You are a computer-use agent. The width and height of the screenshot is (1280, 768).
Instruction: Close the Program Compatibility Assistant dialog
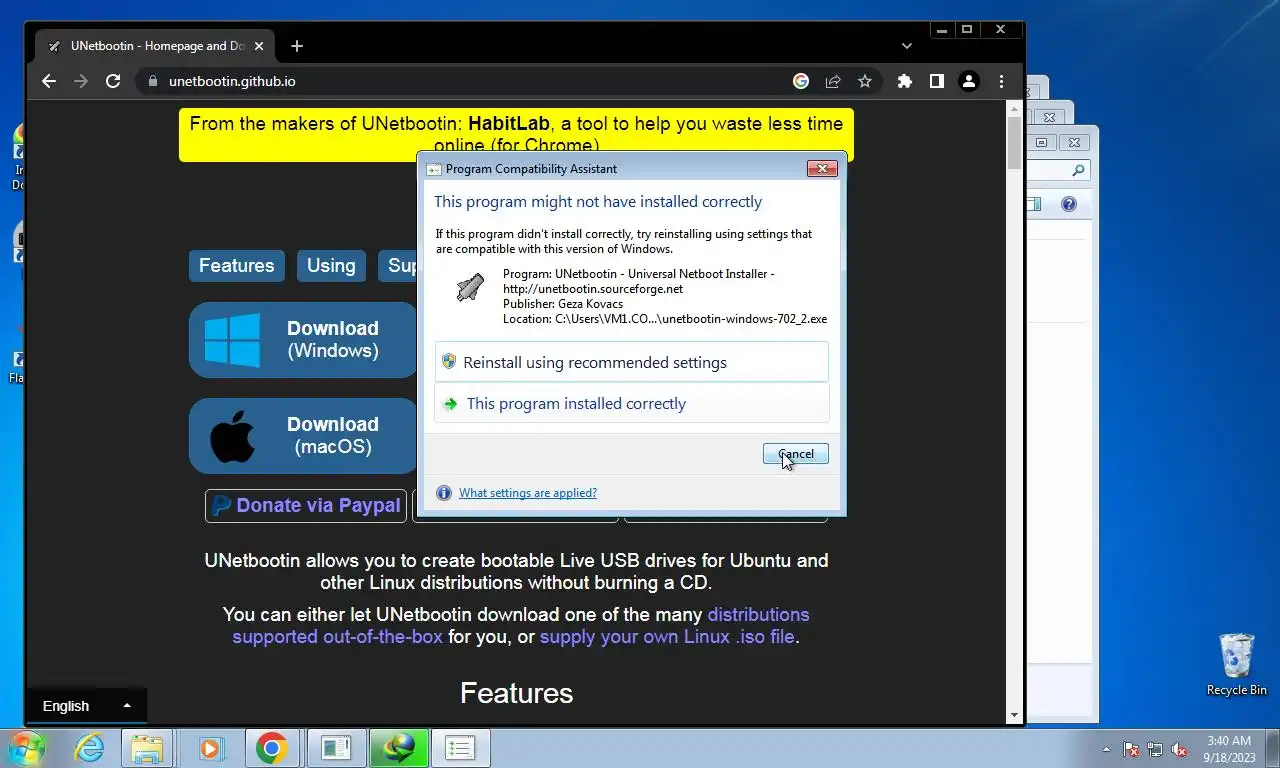click(822, 169)
